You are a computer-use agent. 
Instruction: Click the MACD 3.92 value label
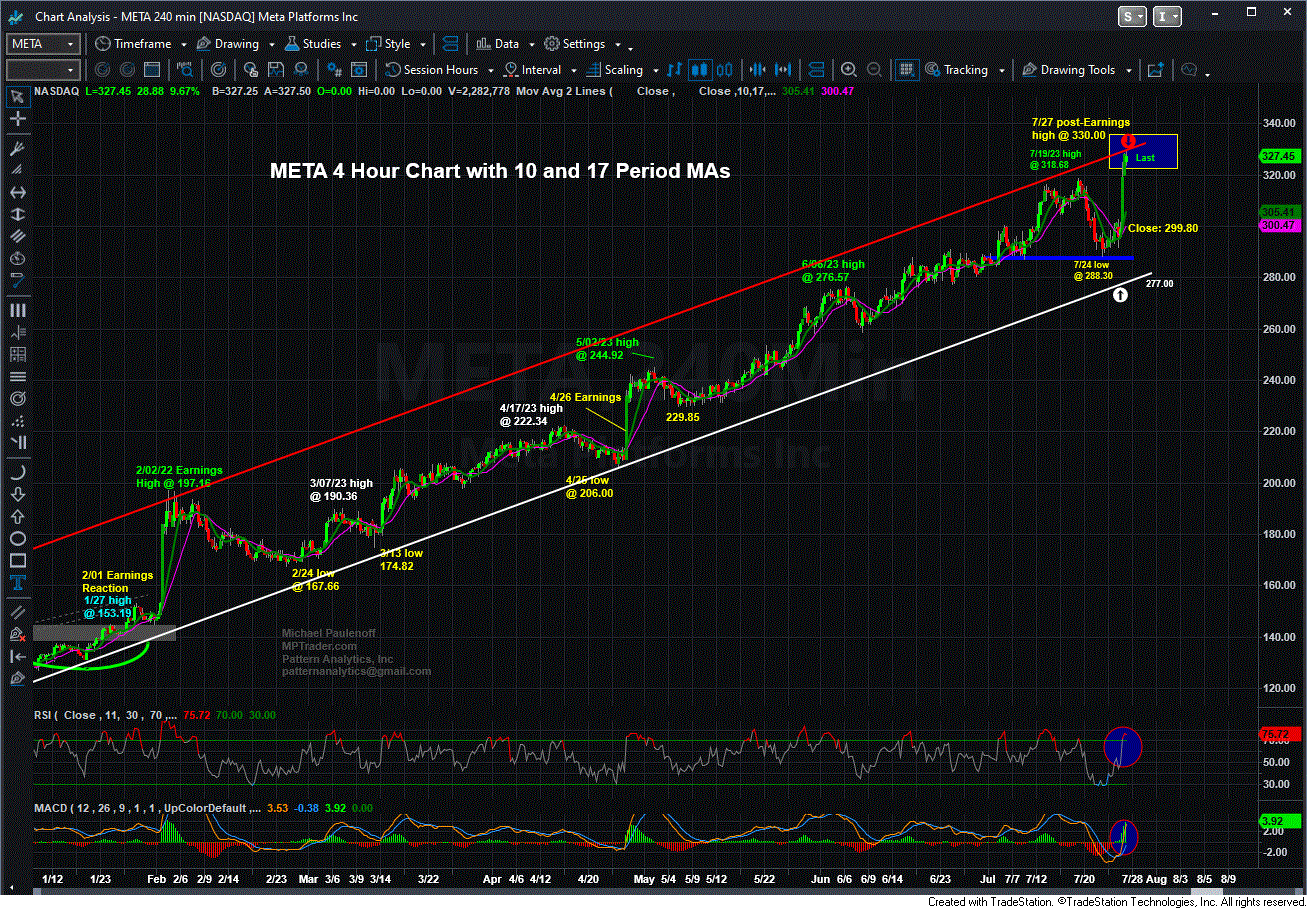coord(1279,820)
